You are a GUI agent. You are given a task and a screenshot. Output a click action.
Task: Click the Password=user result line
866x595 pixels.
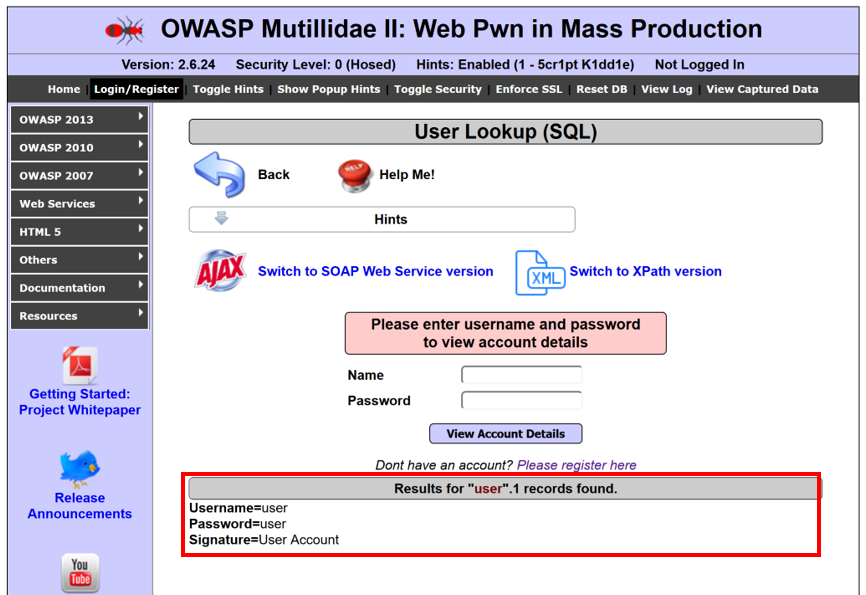pyautogui.click(x=237, y=524)
